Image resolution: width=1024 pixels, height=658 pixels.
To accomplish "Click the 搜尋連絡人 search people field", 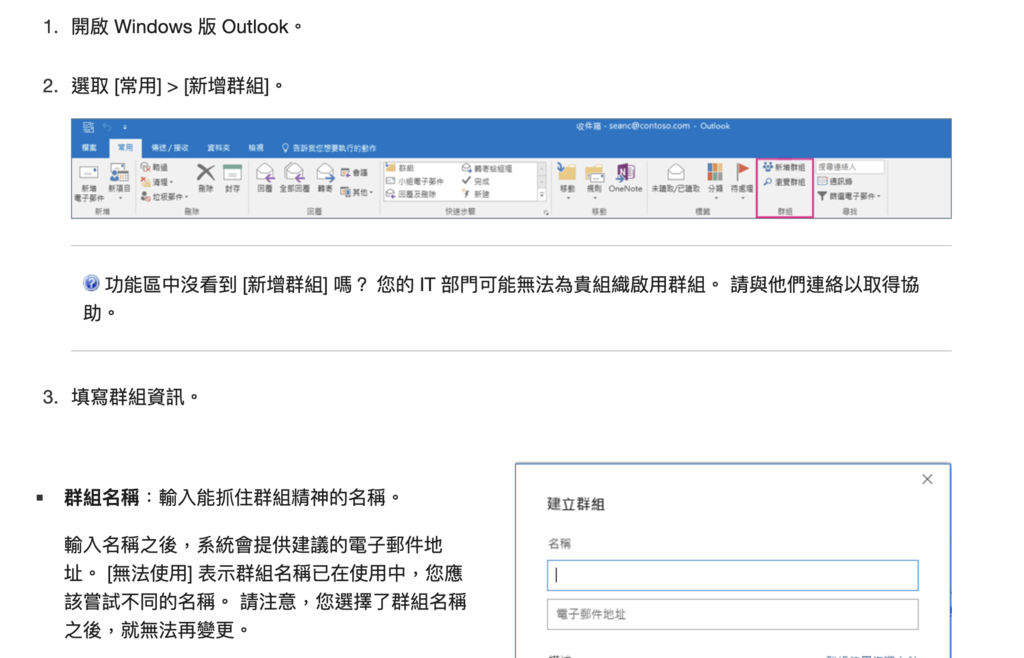I will tap(850, 167).
